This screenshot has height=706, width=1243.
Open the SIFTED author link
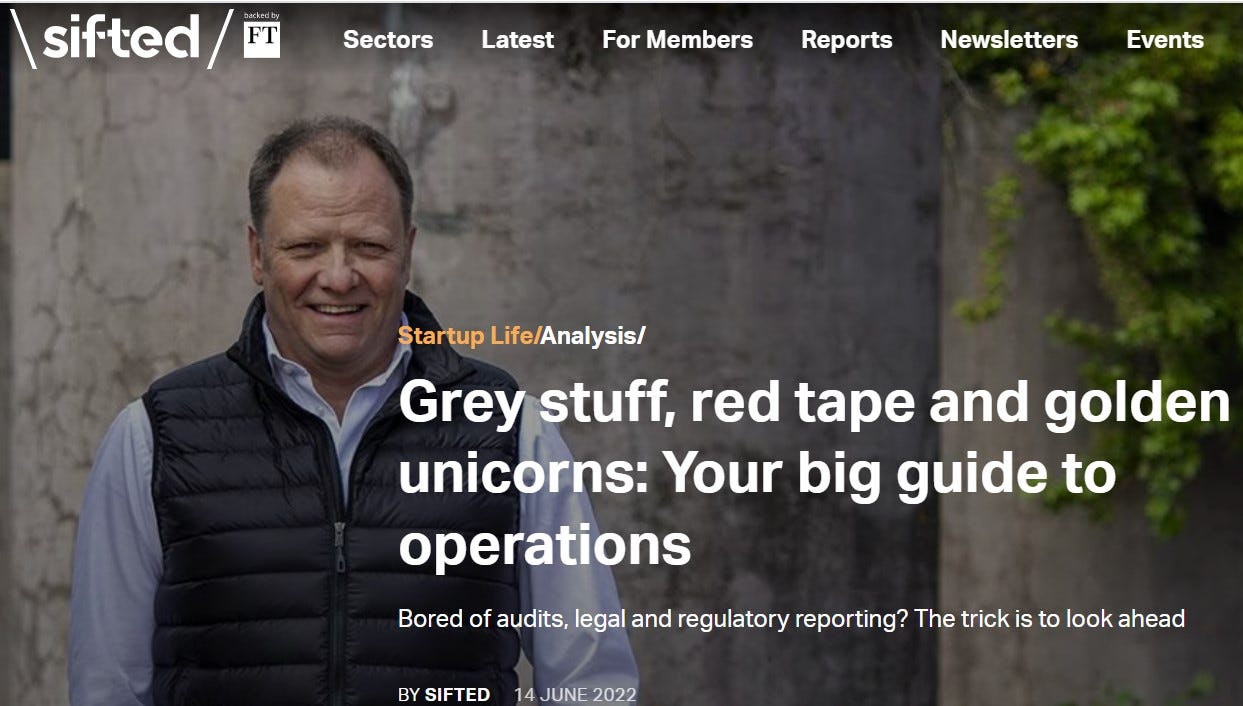[x=457, y=694]
